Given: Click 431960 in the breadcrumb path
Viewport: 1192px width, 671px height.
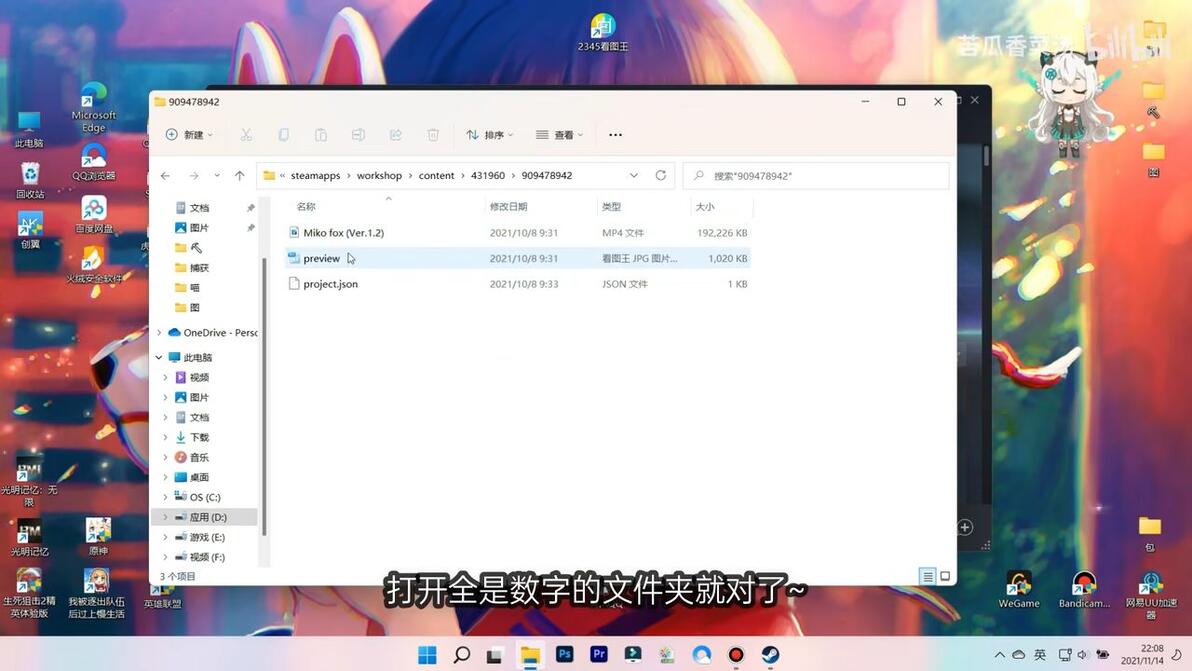Looking at the screenshot, I should coord(488,176).
